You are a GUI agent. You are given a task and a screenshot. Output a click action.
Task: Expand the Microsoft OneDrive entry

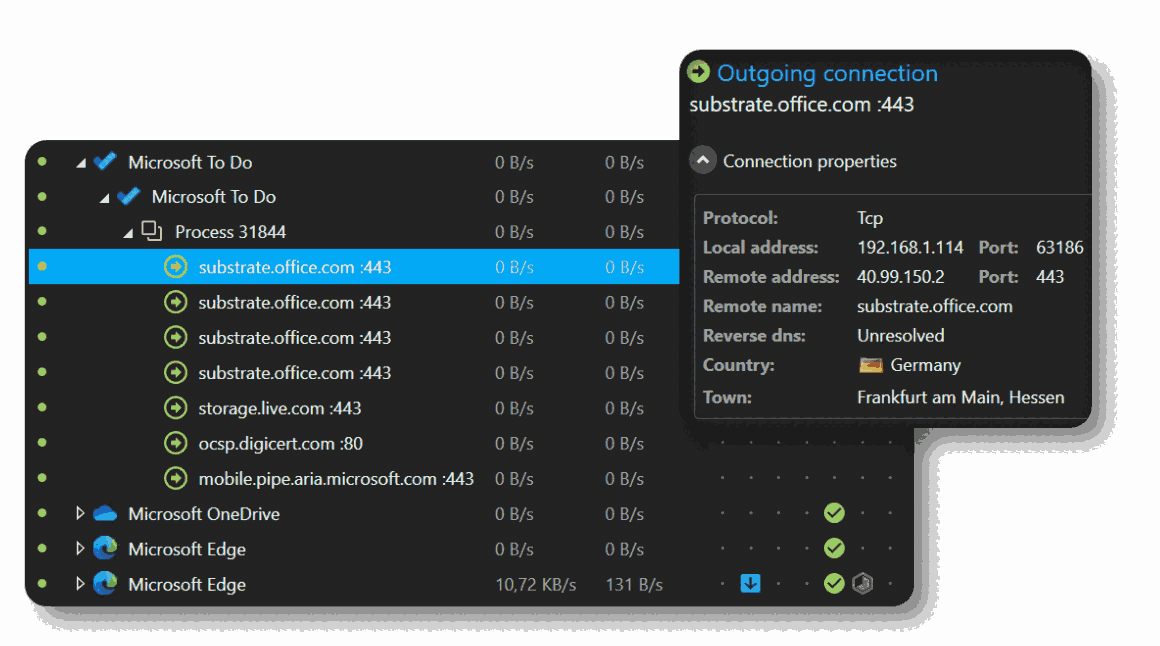pos(81,513)
